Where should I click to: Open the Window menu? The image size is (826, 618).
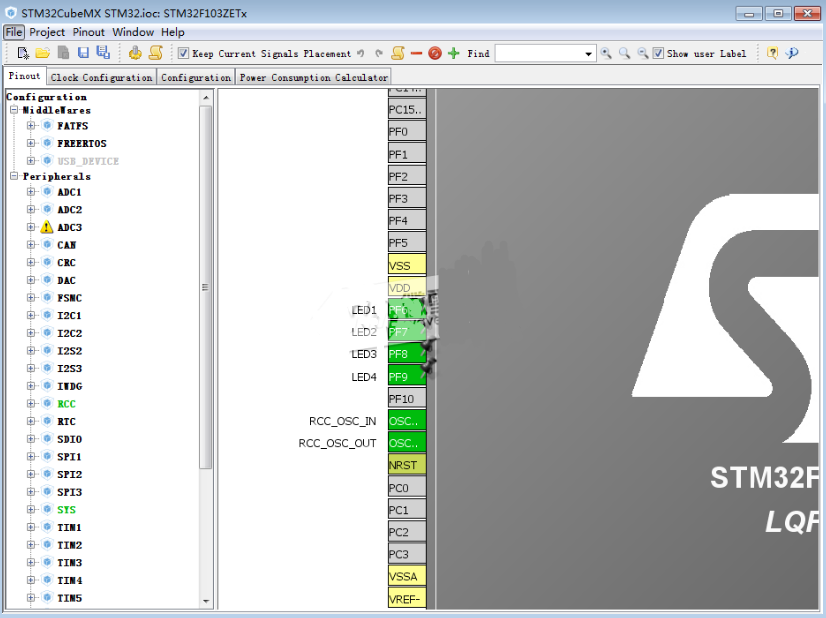pos(133,32)
